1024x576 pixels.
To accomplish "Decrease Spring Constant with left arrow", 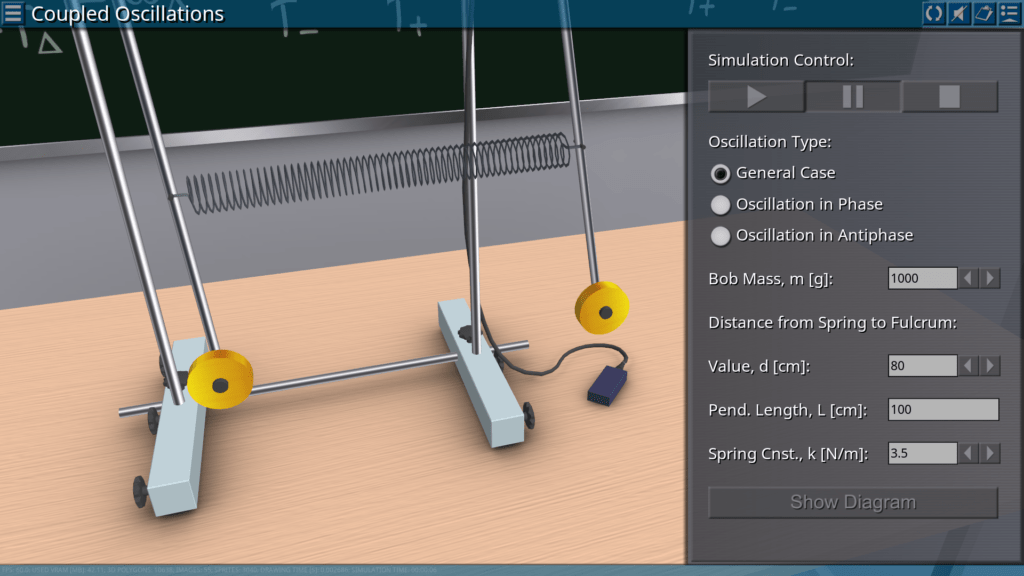I will coord(969,454).
